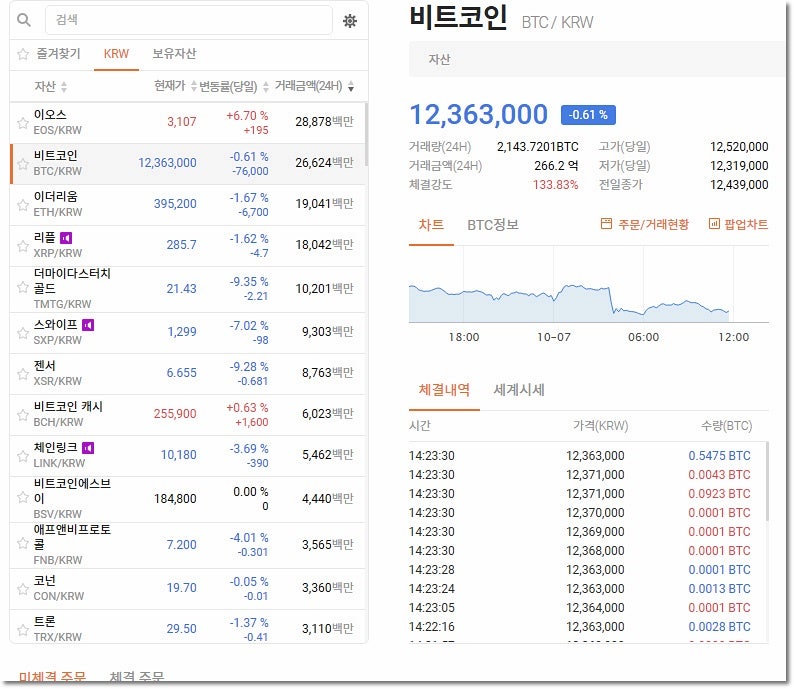The image size is (794, 689).
Task: Select the KRW market tab
Action: 116,54
